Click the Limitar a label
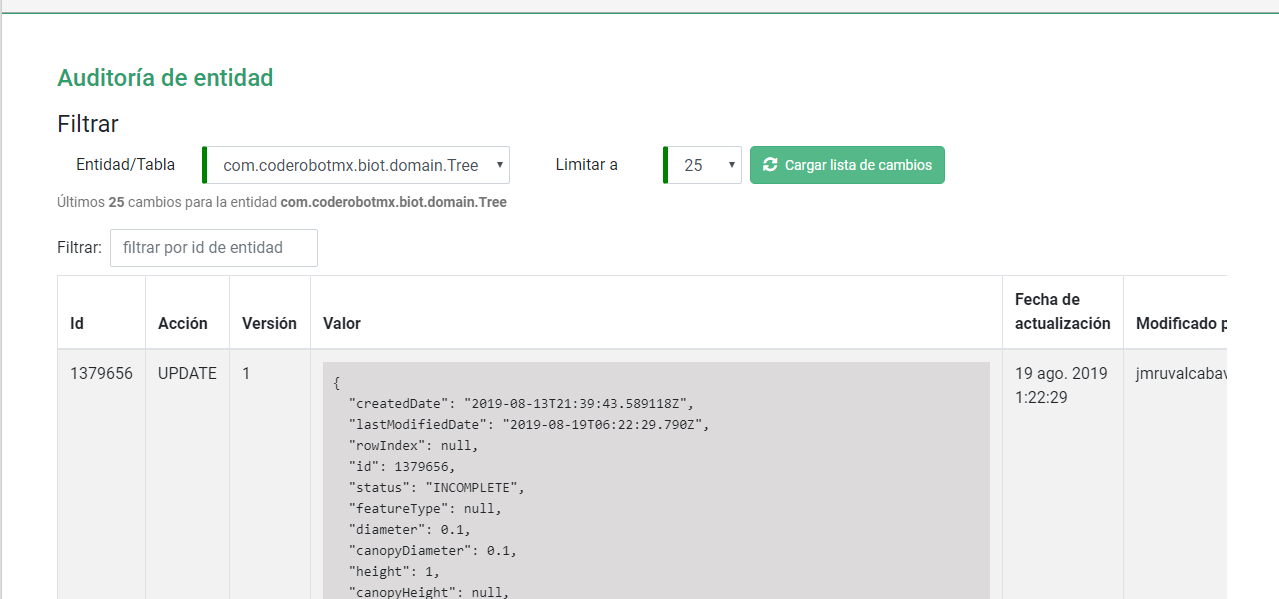The height and width of the screenshot is (599, 1279). [586, 165]
